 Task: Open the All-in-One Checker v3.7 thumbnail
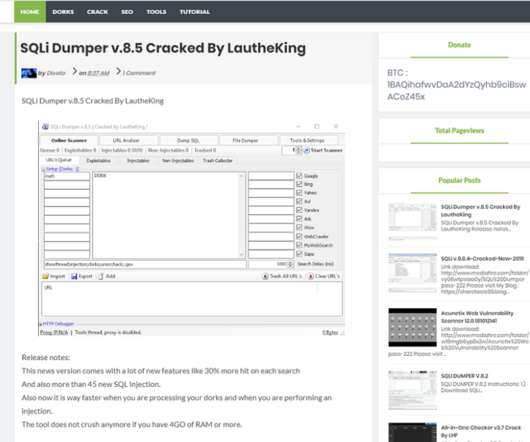[412, 432]
